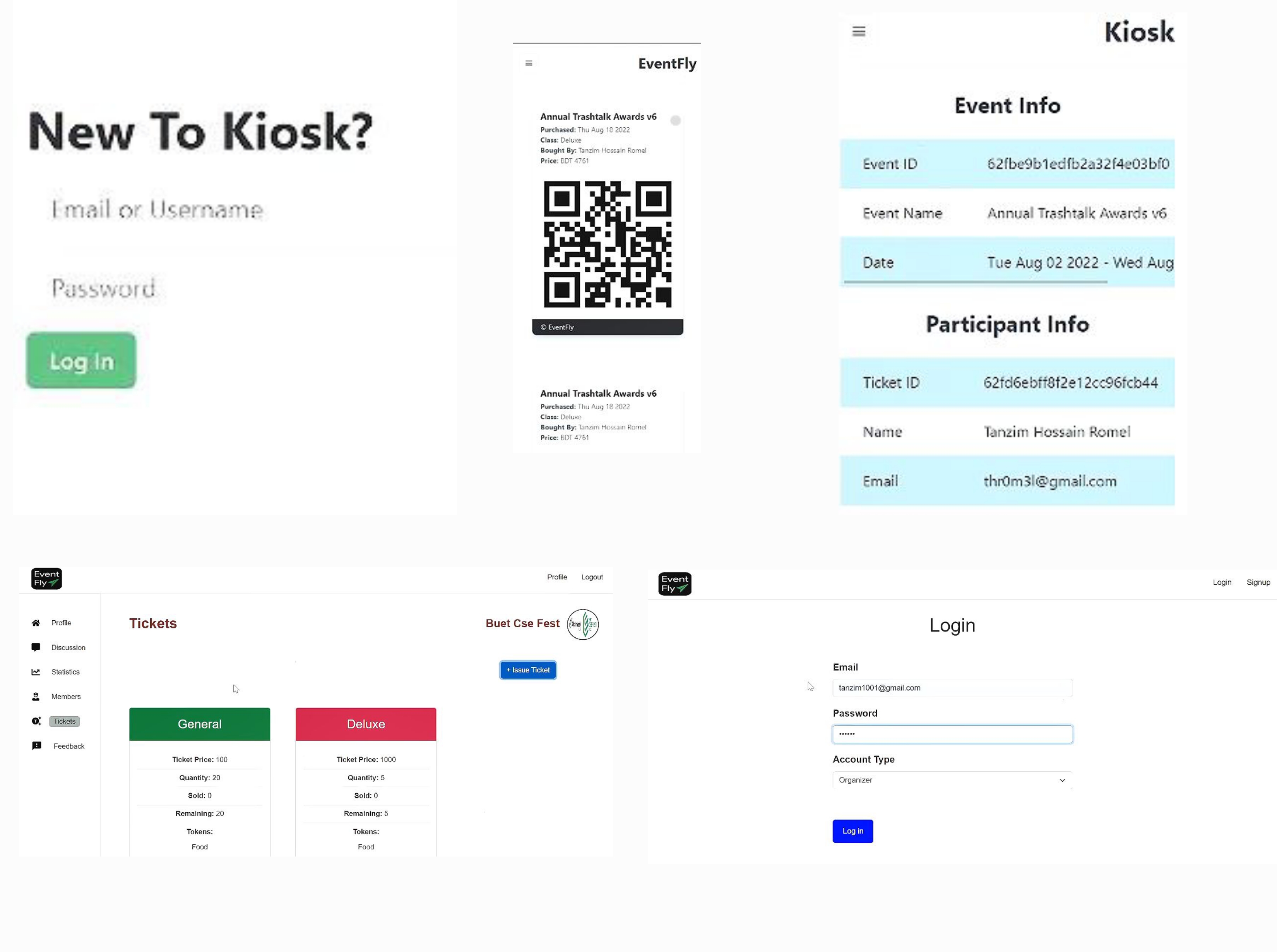The width and height of the screenshot is (1277, 952).
Task: Click General Remaining: 20
Action: coord(199,813)
